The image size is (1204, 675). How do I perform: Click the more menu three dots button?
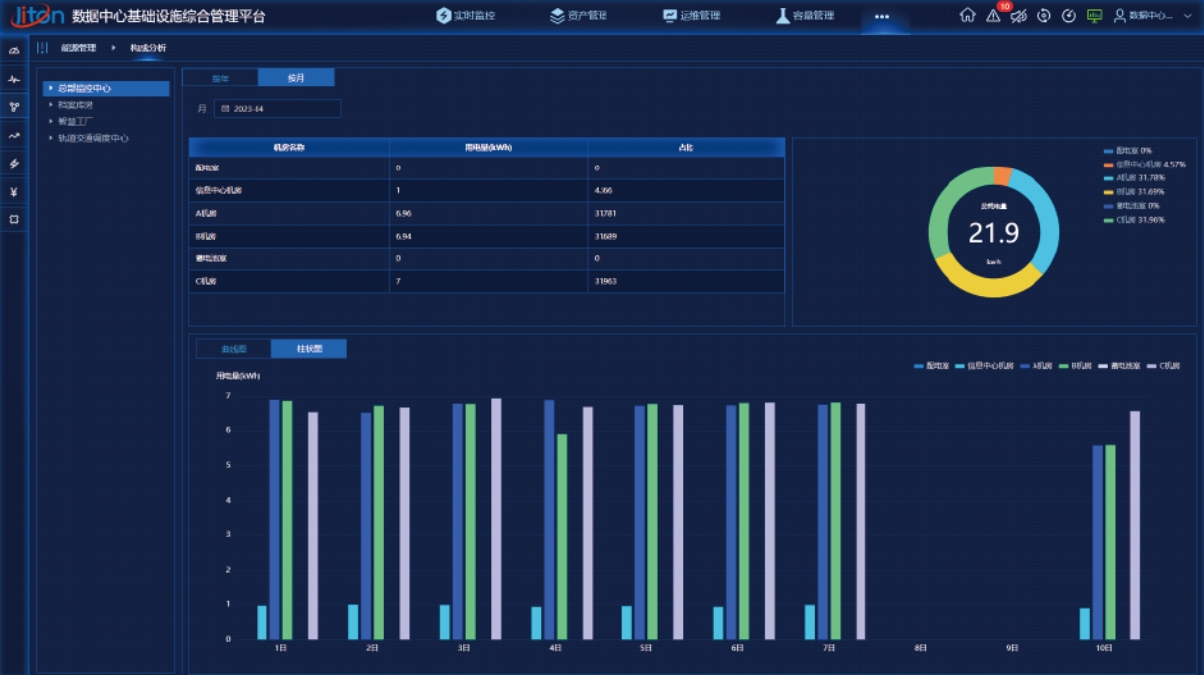pos(881,16)
